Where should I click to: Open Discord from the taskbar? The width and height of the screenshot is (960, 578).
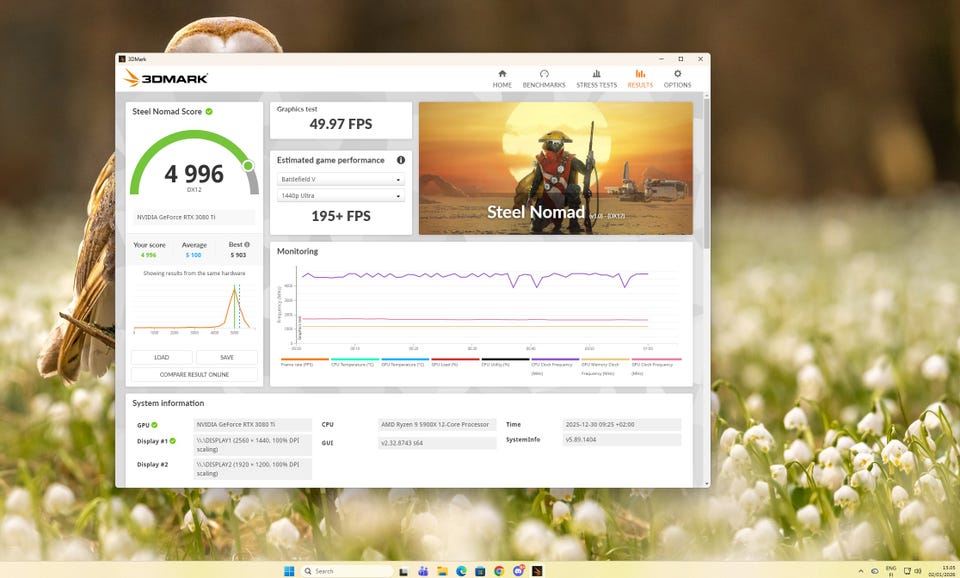click(x=519, y=571)
